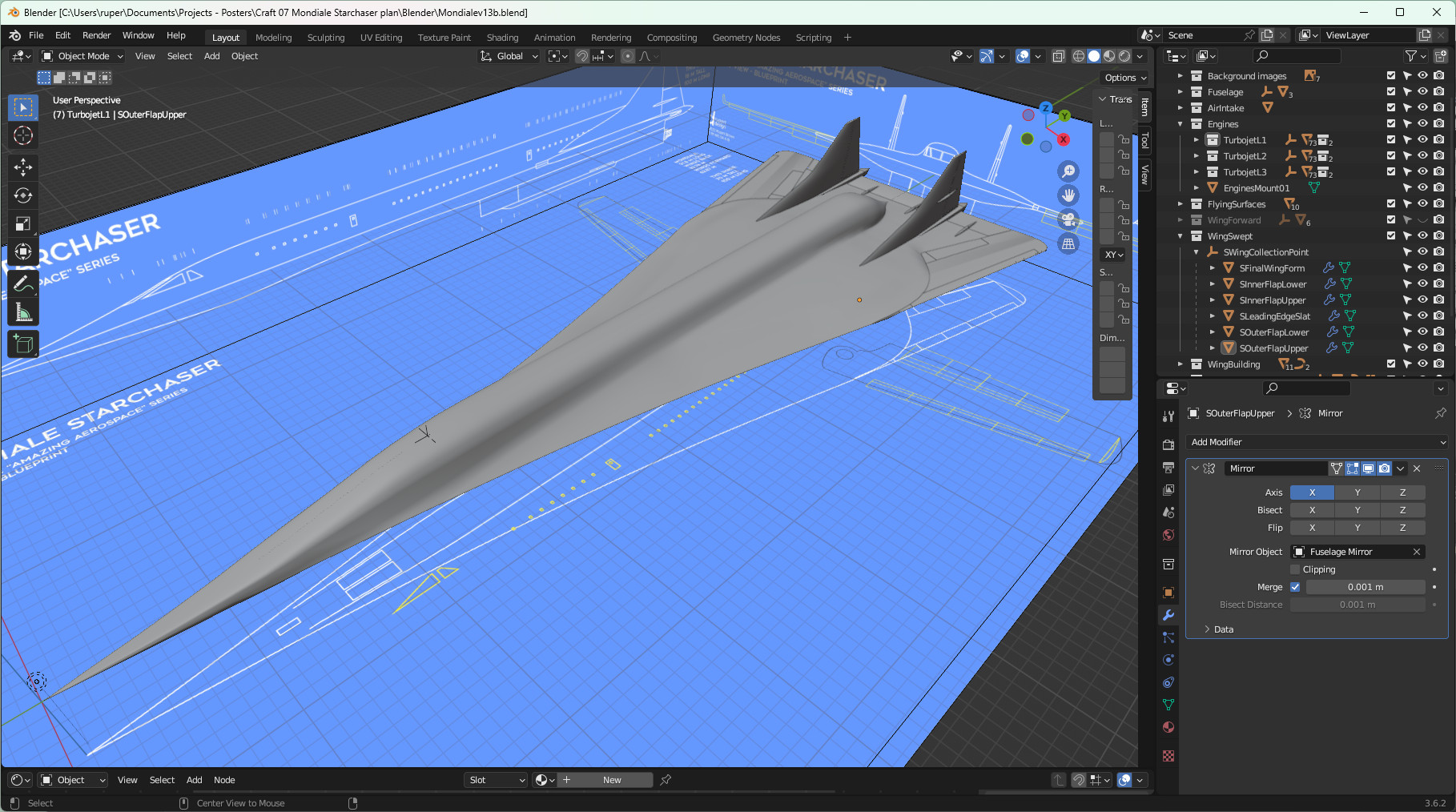1456x812 pixels.
Task: Toggle Mirror Axis Y button
Action: coord(1357,492)
